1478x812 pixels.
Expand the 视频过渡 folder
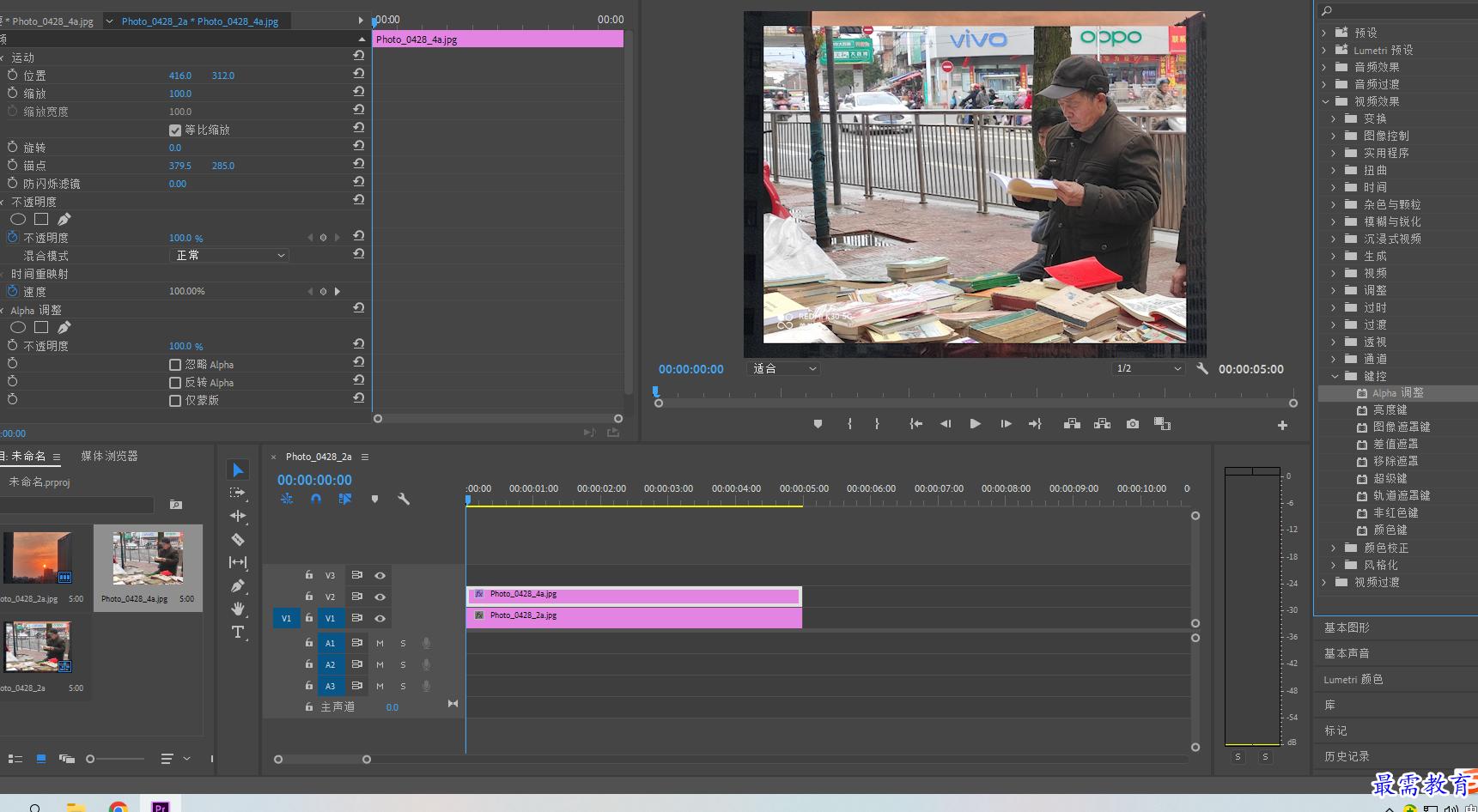(x=1324, y=582)
